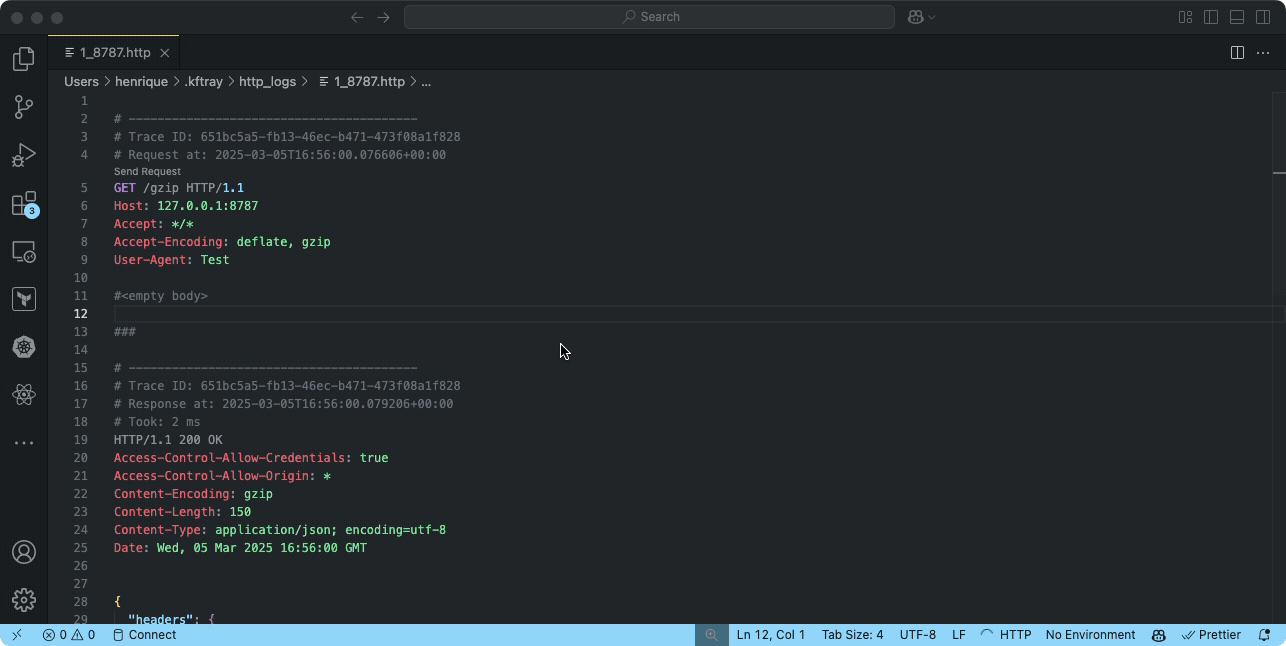
Task: Select the Run and Debug icon
Action: pyautogui.click(x=24, y=155)
